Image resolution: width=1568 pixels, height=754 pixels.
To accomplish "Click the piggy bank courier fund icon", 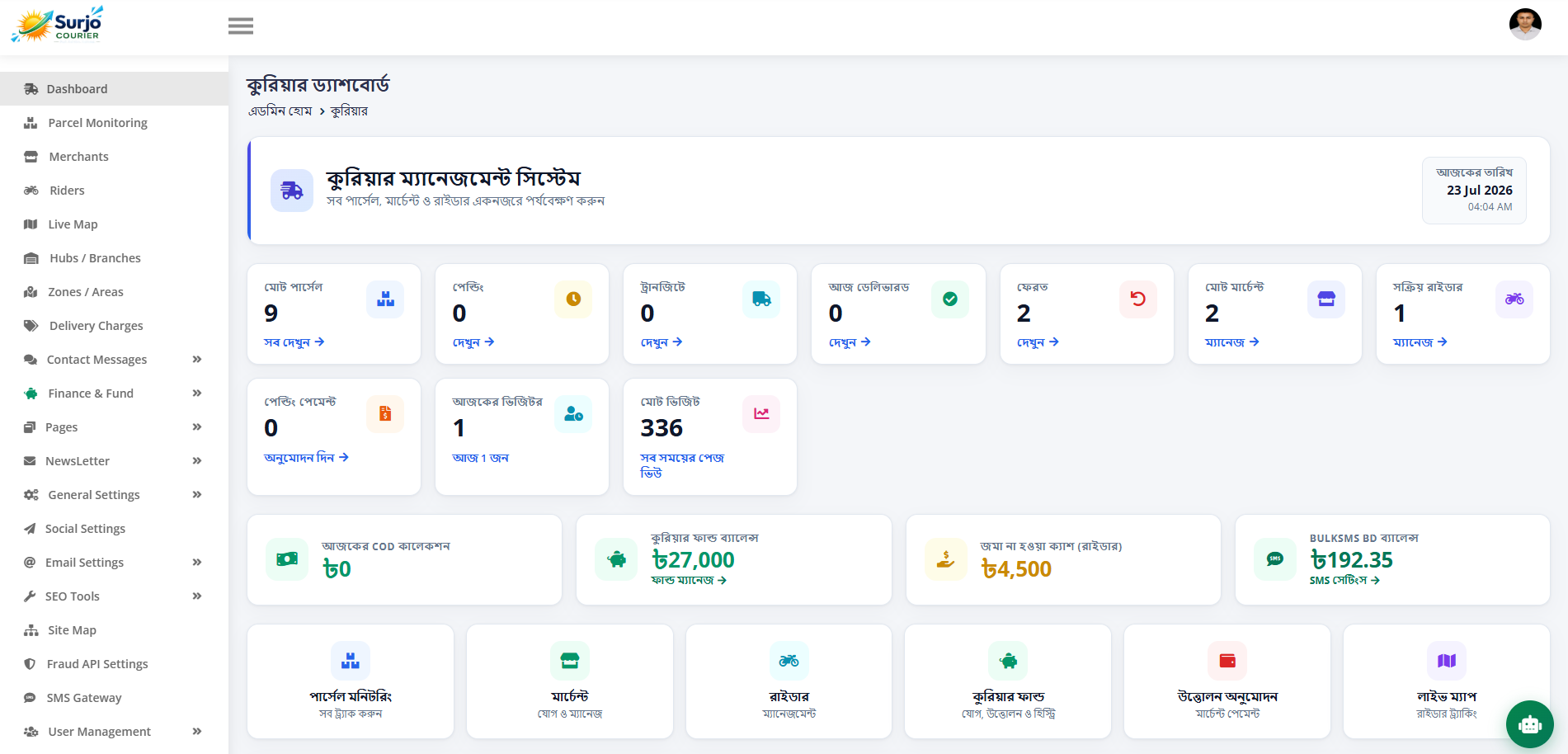I will [x=616, y=559].
